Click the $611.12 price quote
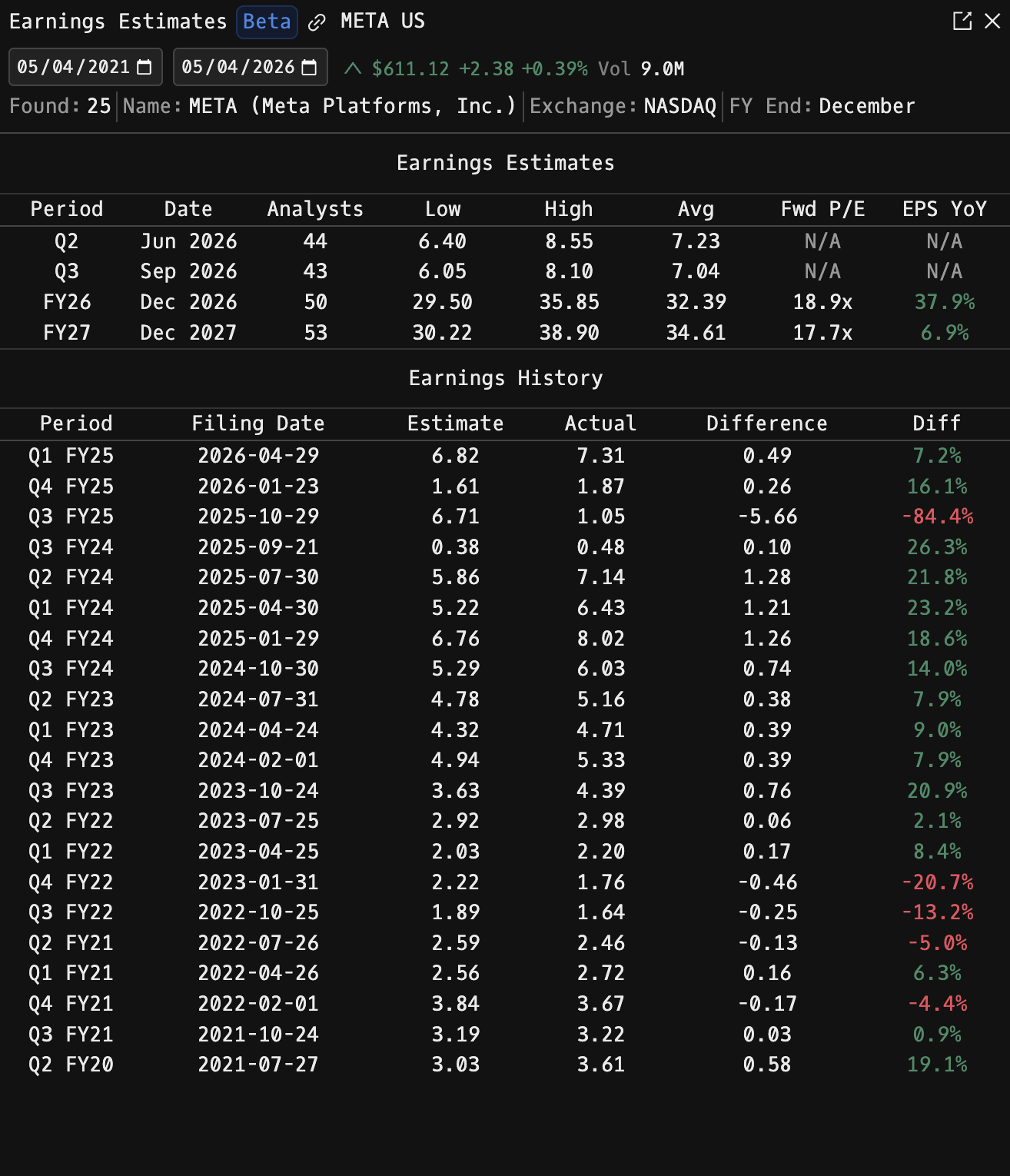1010x1176 pixels. tap(410, 69)
